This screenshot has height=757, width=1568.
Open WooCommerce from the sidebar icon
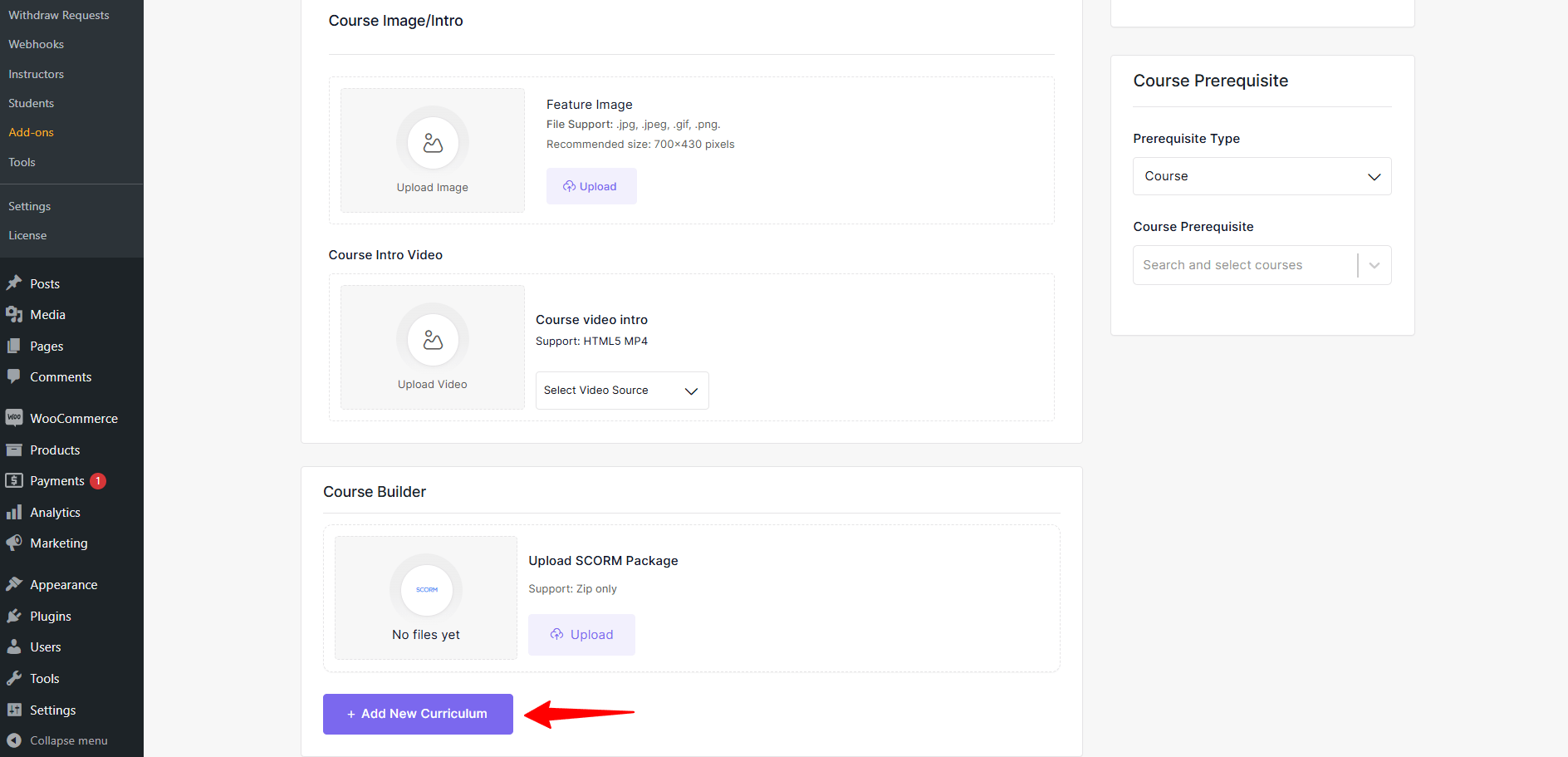pyautogui.click(x=14, y=418)
